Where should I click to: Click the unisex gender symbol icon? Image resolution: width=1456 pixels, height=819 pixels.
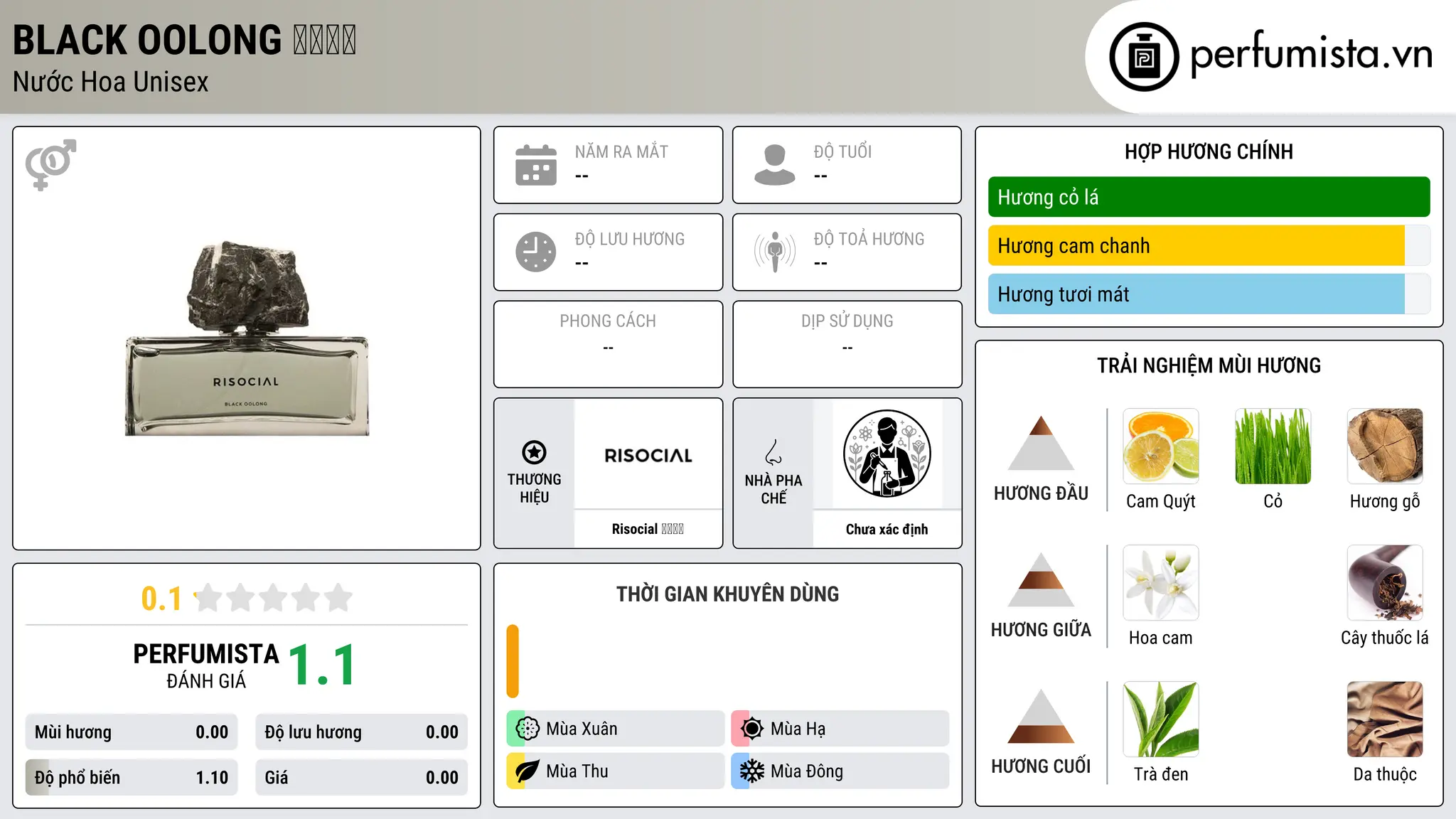click(50, 165)
